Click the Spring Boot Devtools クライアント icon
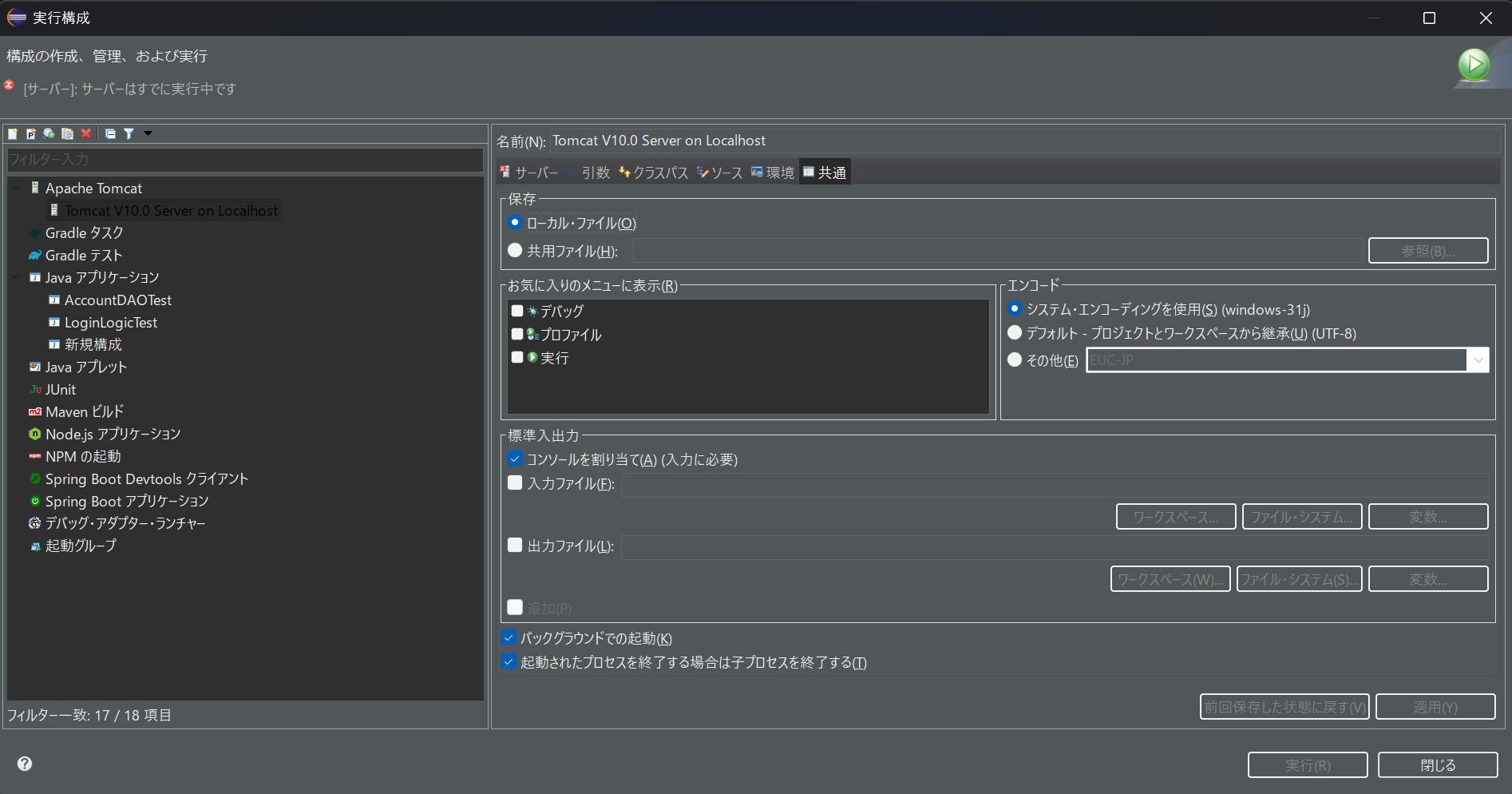The image size is (1512, 794). point(35,479)
